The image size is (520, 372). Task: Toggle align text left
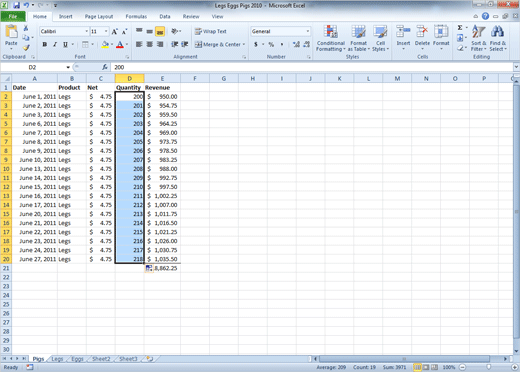(x=139, y=44)
